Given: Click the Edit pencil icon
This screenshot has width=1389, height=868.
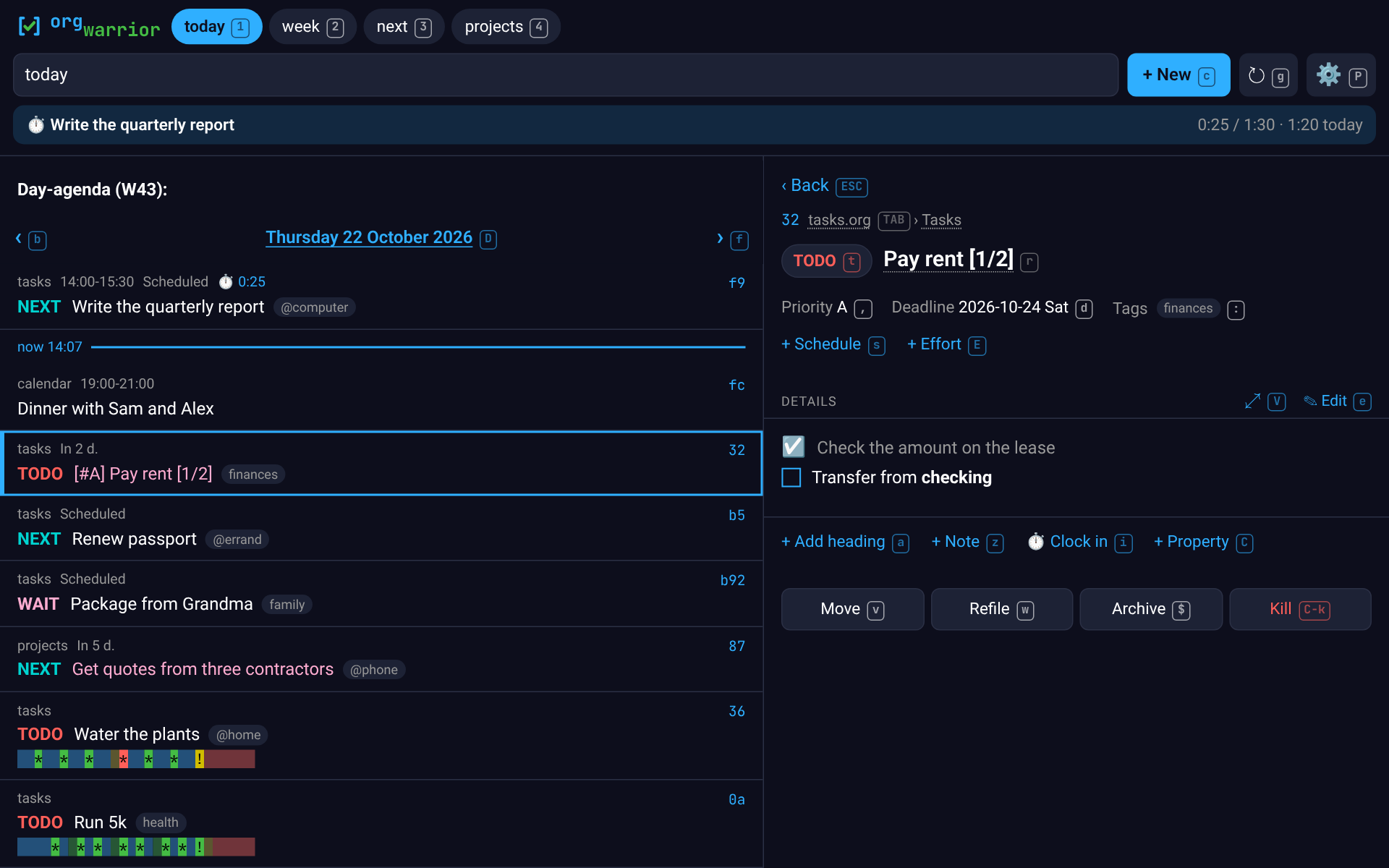Looking at the screenshot, I should [x=1310, y=401].
